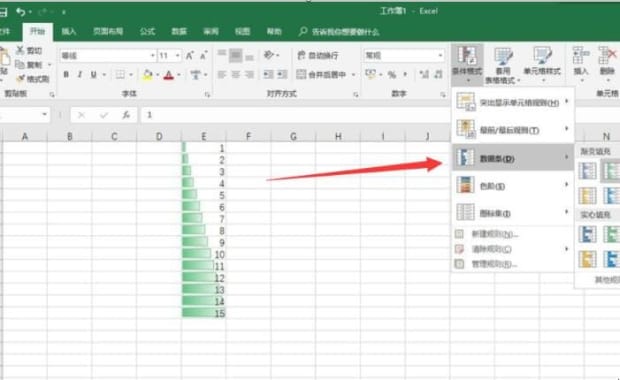Image resolution: width=620 pixels, height=380 pixels.
Task: Toggle Bold formatting
Action: click(x=66, y=74)
